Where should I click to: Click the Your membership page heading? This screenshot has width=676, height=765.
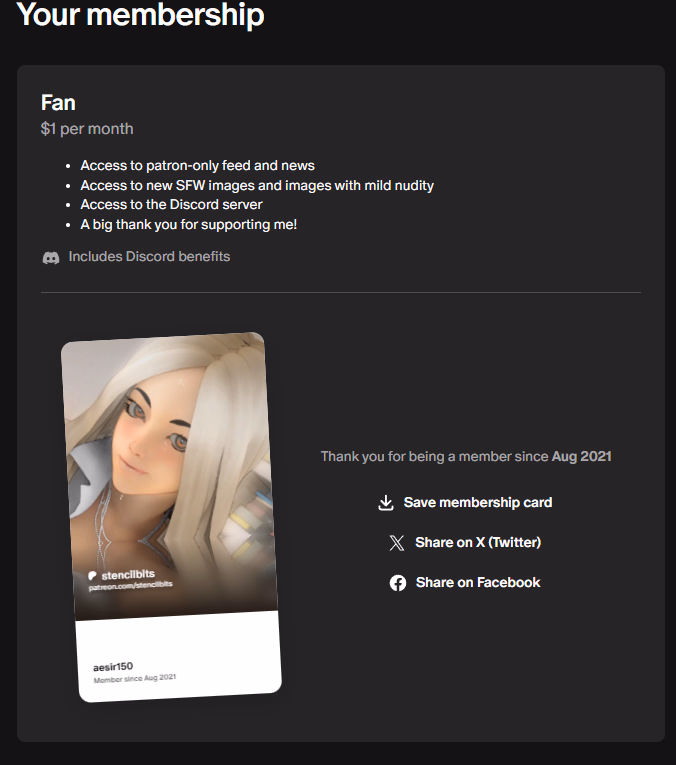point(140,14)
